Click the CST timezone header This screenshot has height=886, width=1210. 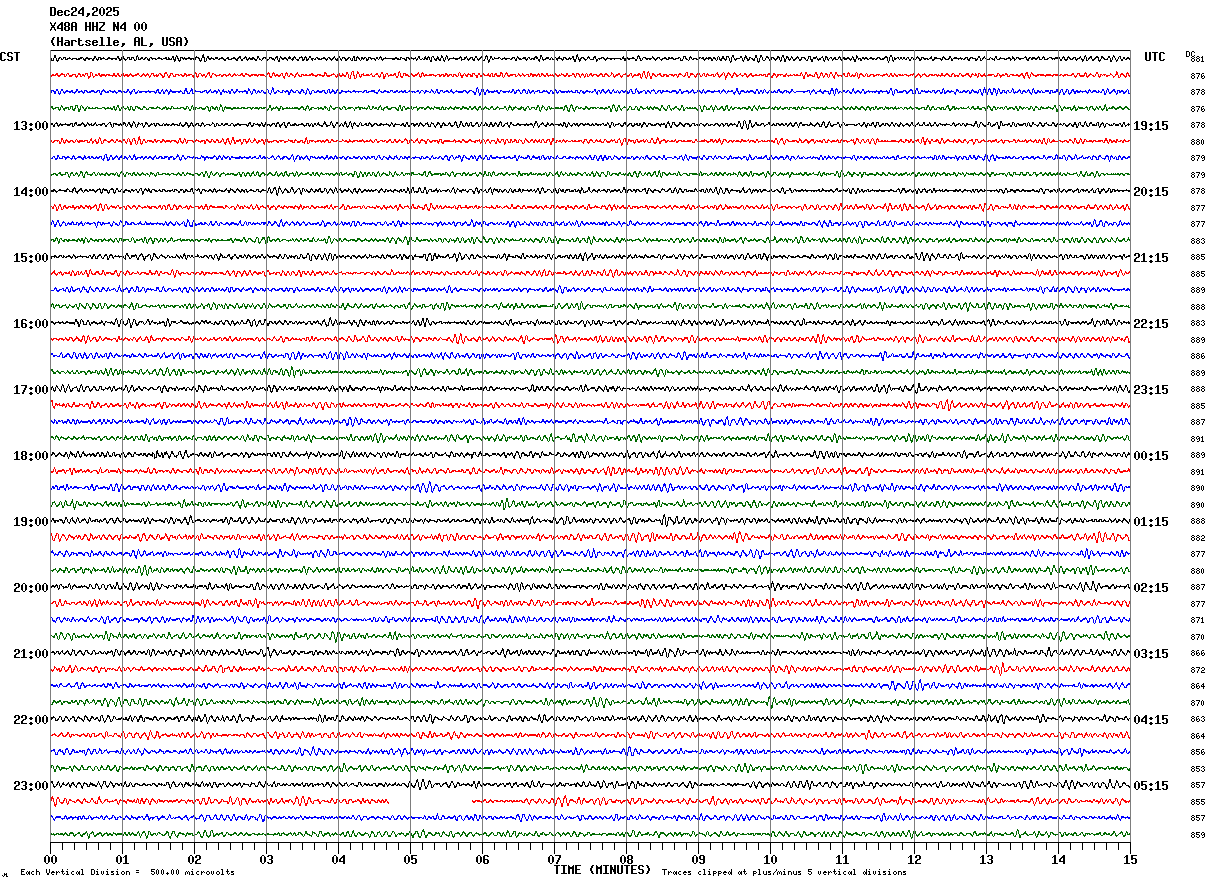10,57
